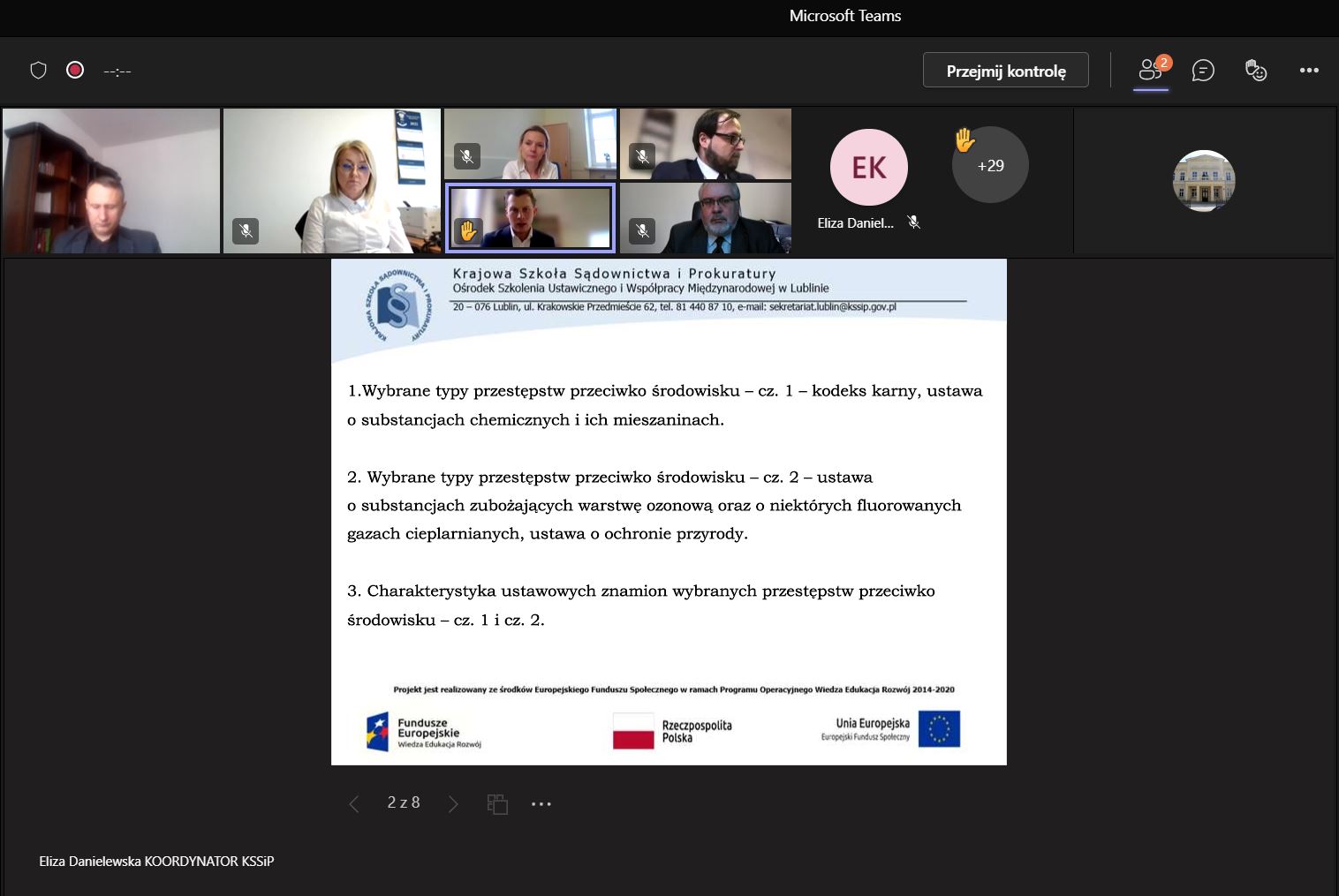The width and height of the screenshot is (1339, 896).
Task: Click the KSSiP logo on slide
Action: pos(399,306)
